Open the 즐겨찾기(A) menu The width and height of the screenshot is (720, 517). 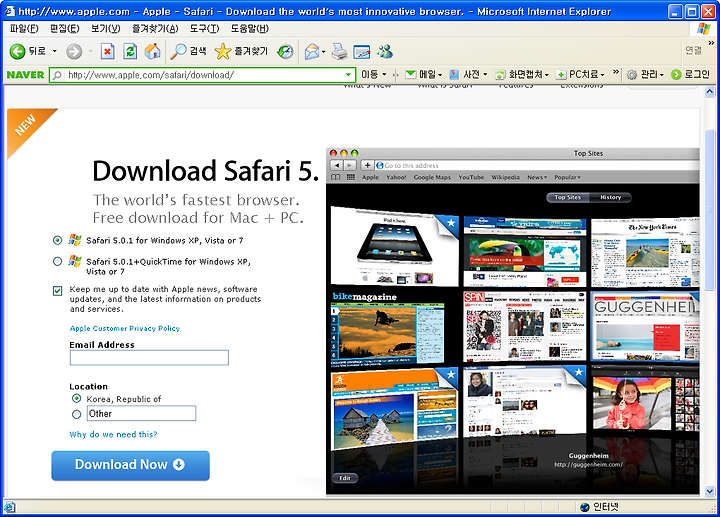point(155,28)
